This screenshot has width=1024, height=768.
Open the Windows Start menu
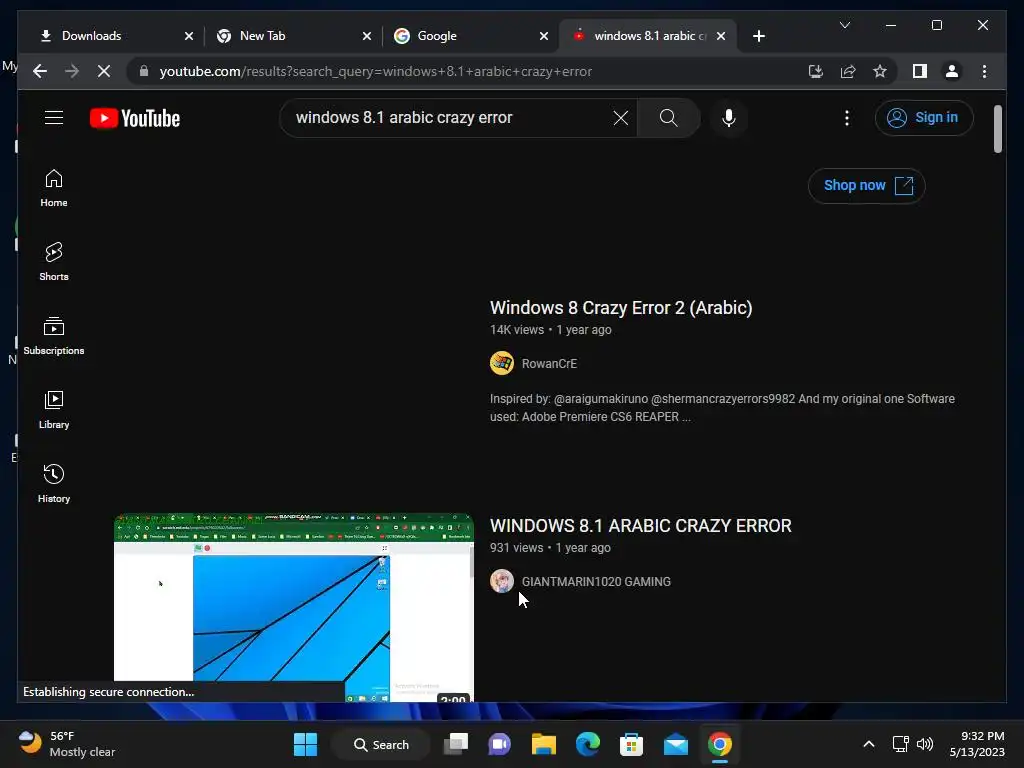305,744
